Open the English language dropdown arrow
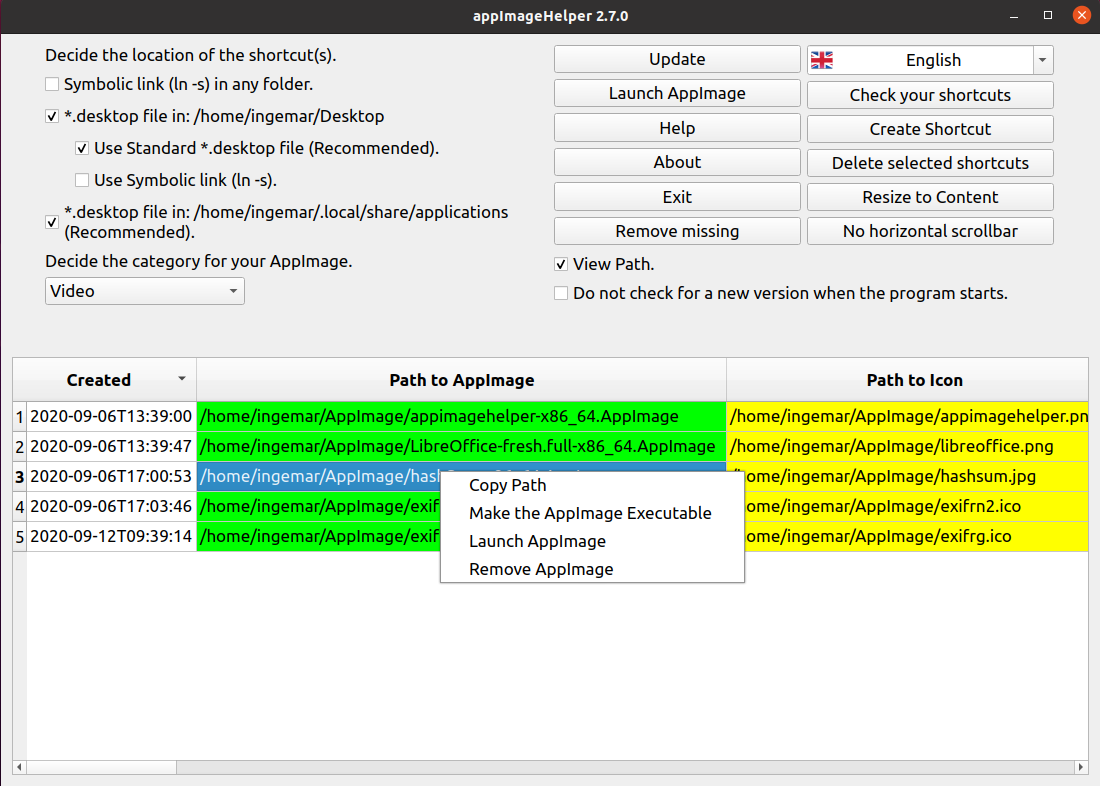 point(1042,60)
